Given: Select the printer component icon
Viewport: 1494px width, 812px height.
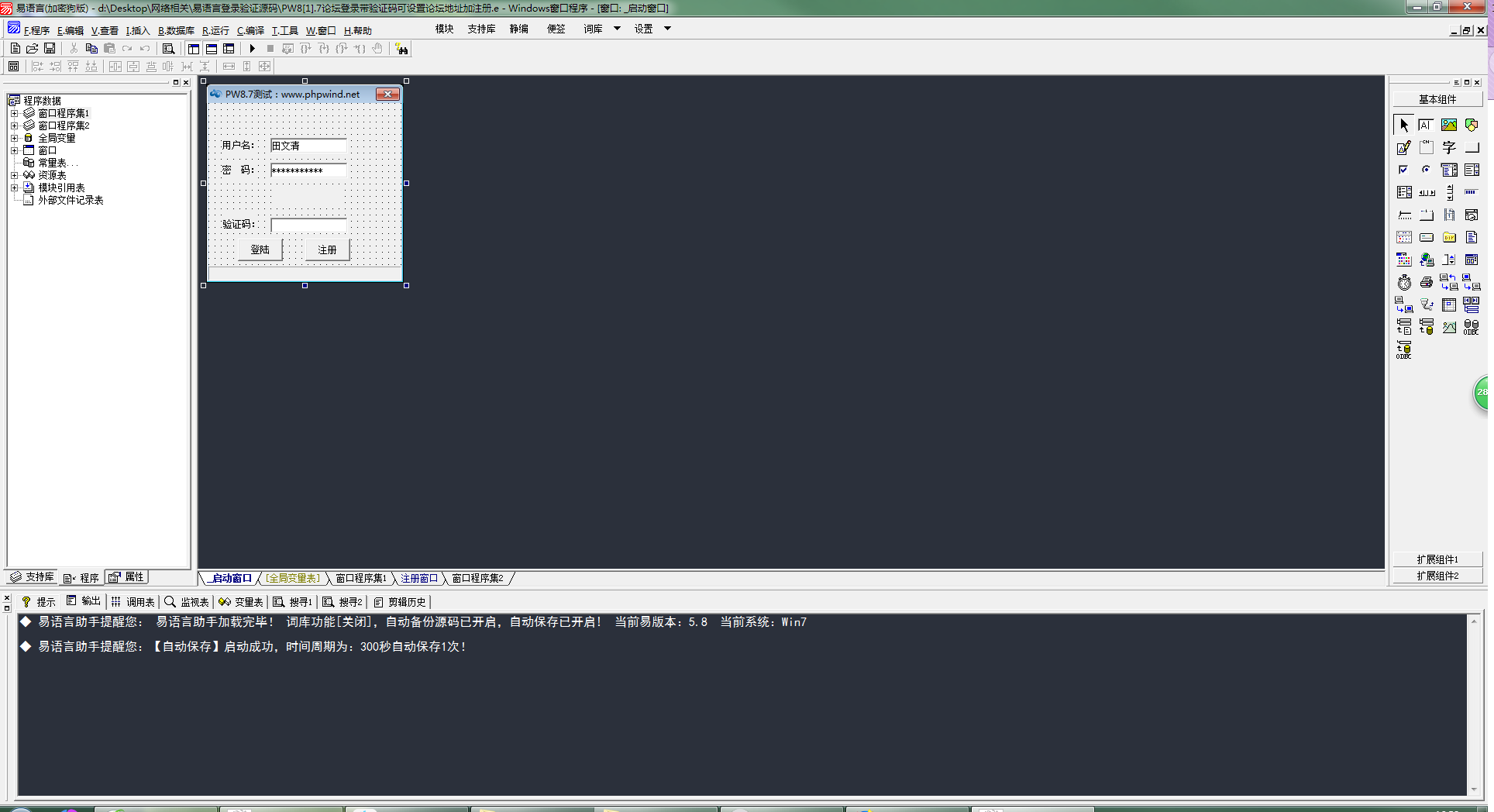Looking at the screenshot, I should pyautogui.click(x=1426, y=283).
